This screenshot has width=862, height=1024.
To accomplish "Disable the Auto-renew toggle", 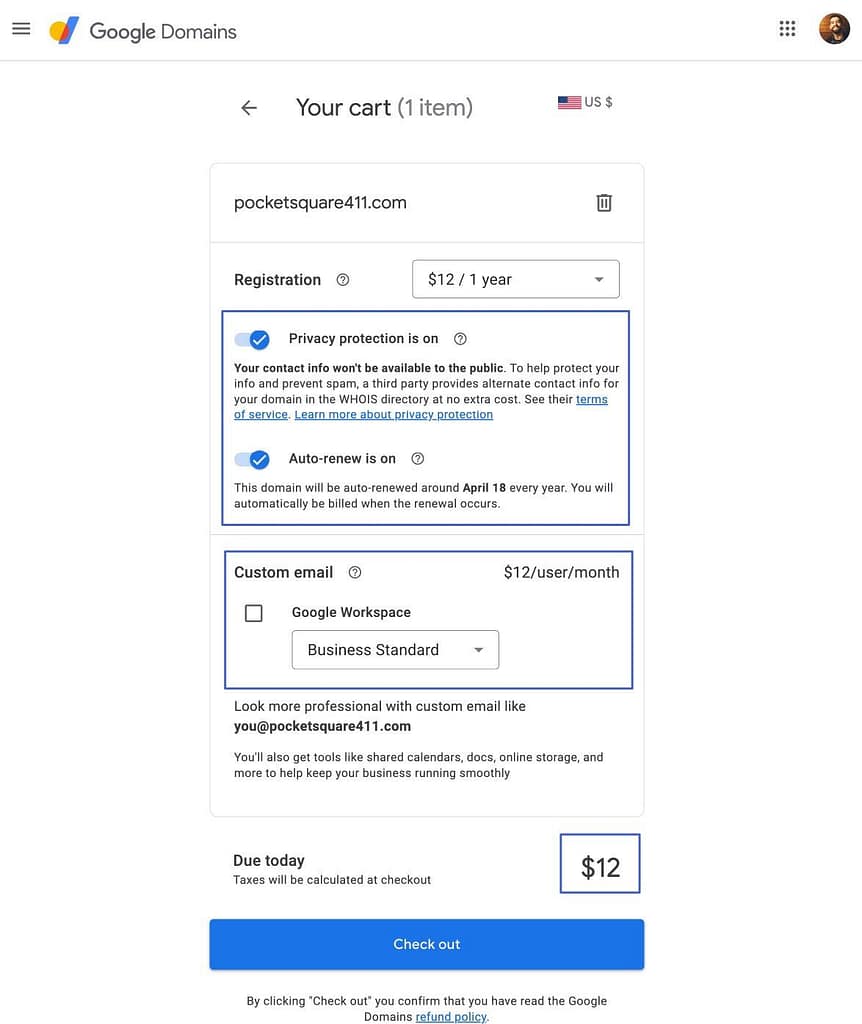I will [x=252, y=460].
